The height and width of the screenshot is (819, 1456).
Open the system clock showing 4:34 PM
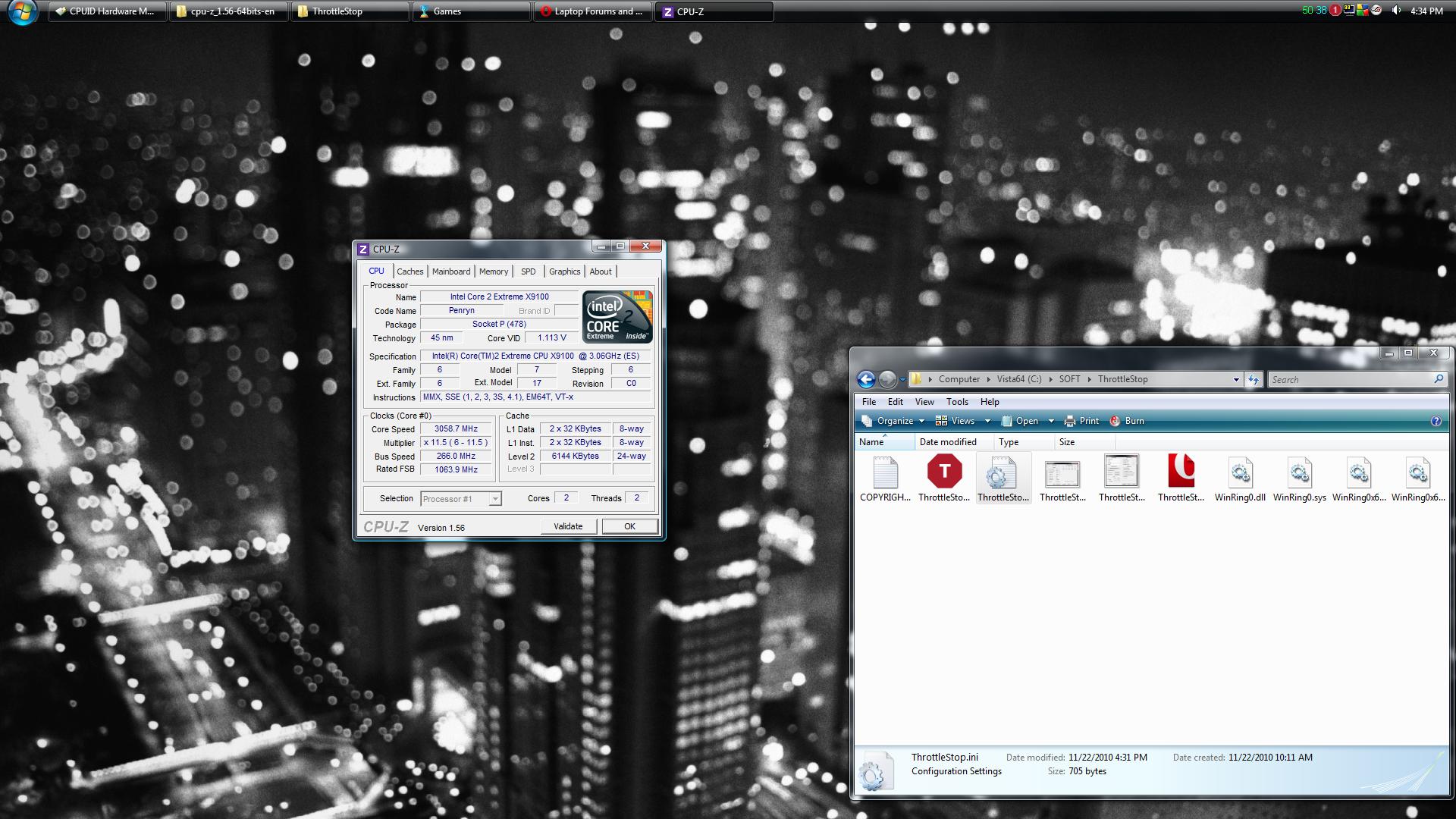tap(1426, 11)
